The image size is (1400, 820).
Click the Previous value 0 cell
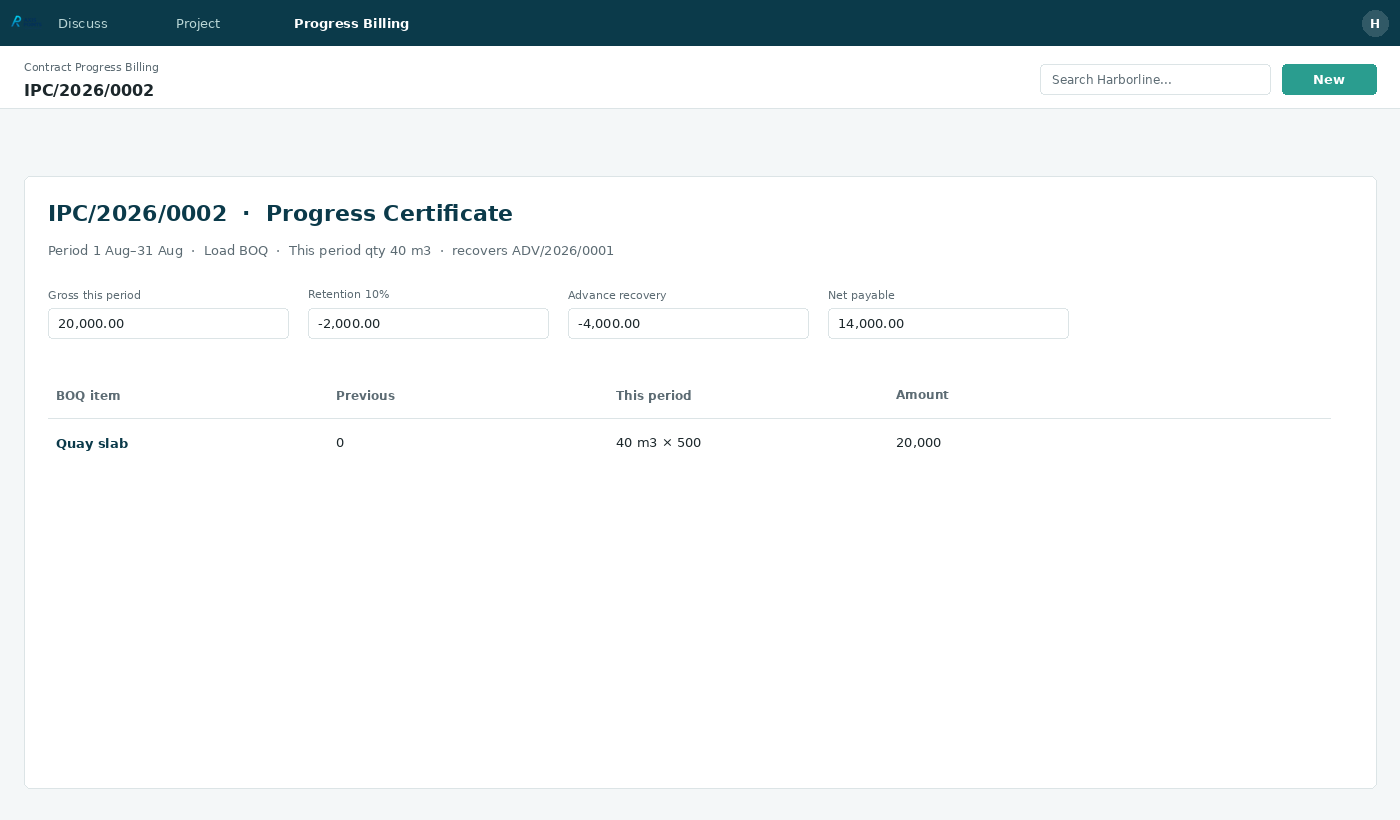coord(340,443)
